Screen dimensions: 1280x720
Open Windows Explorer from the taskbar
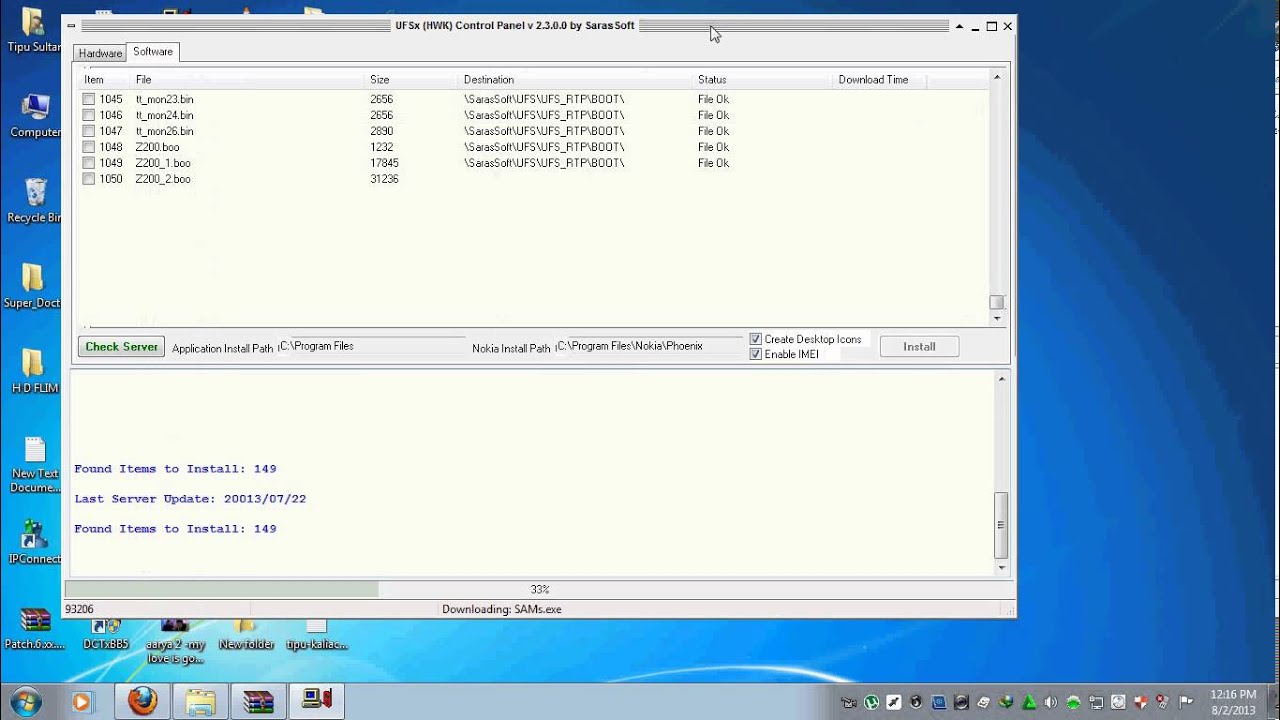pyautogui.click(x=200, y=701)
